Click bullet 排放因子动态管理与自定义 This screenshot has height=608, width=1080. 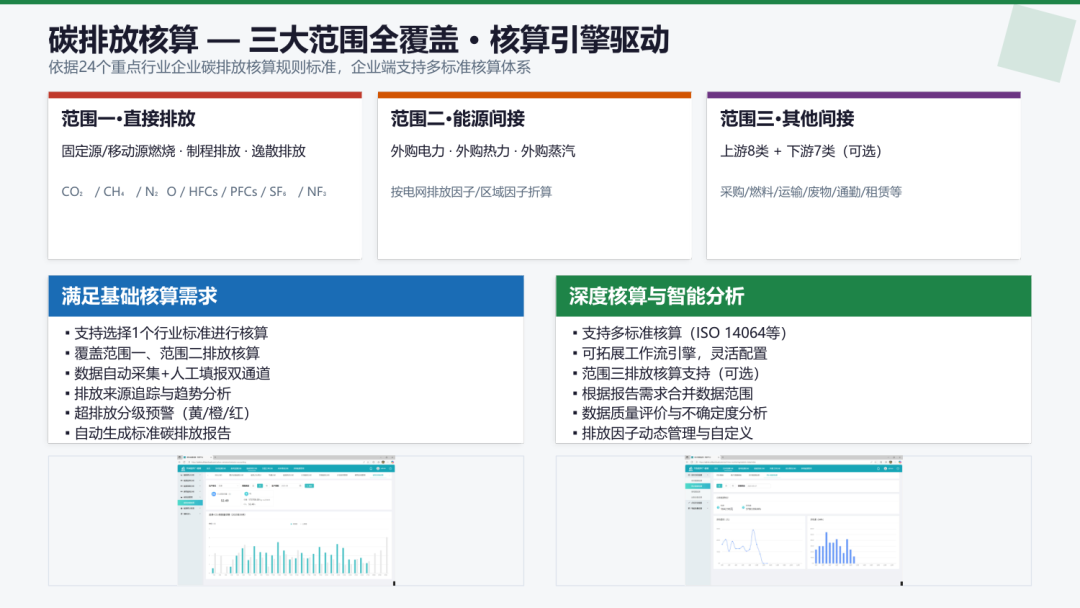tap(662, 433)
